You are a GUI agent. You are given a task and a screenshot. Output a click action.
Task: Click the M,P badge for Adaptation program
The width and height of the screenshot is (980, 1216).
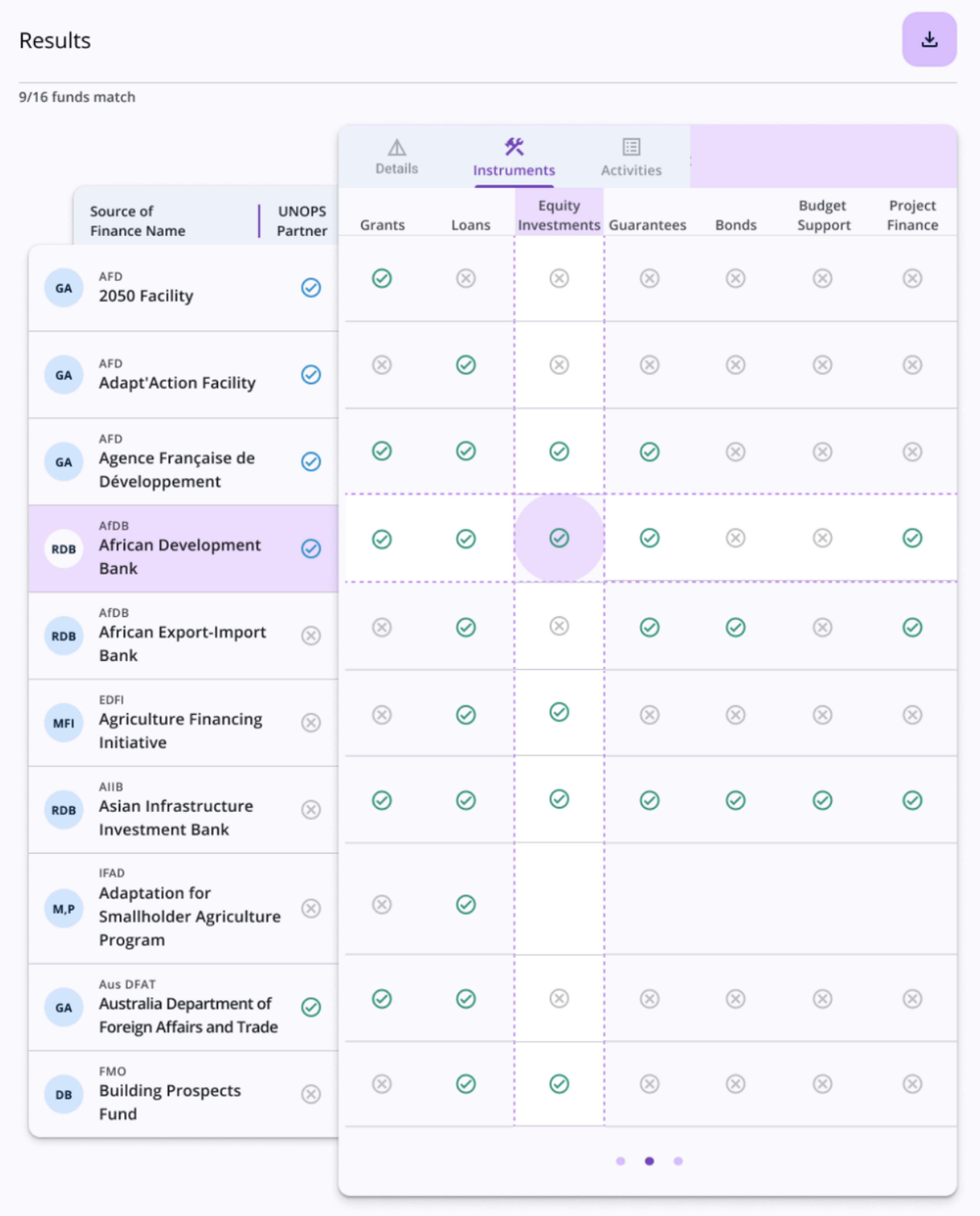(x=64, y=908)
